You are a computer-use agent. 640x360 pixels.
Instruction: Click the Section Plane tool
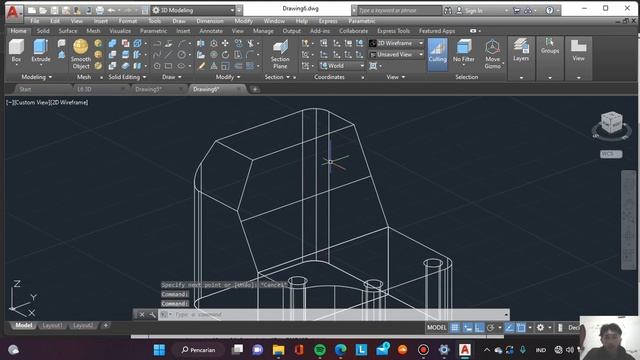click(x=280, y=54)
